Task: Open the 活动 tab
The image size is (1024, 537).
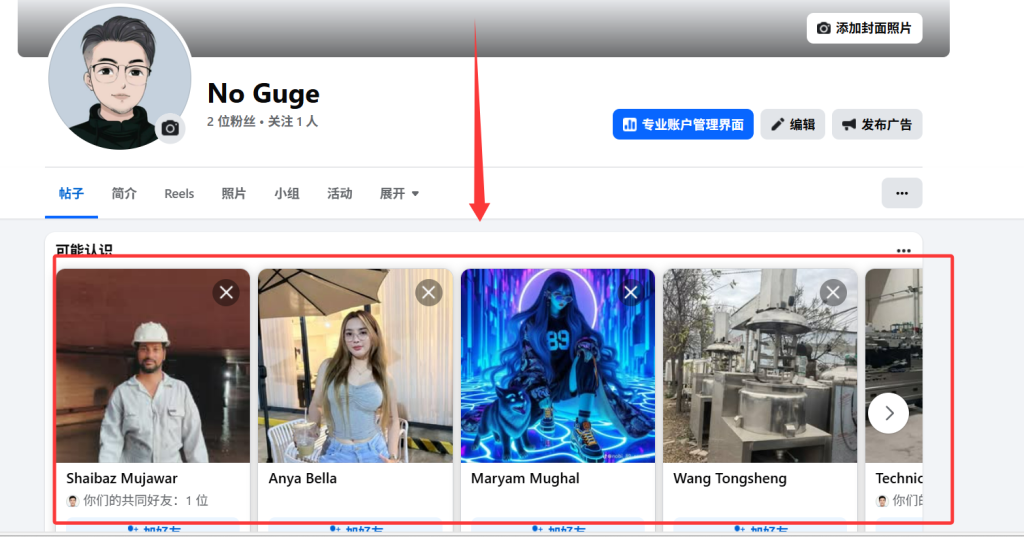Action: tap(340, 194)
